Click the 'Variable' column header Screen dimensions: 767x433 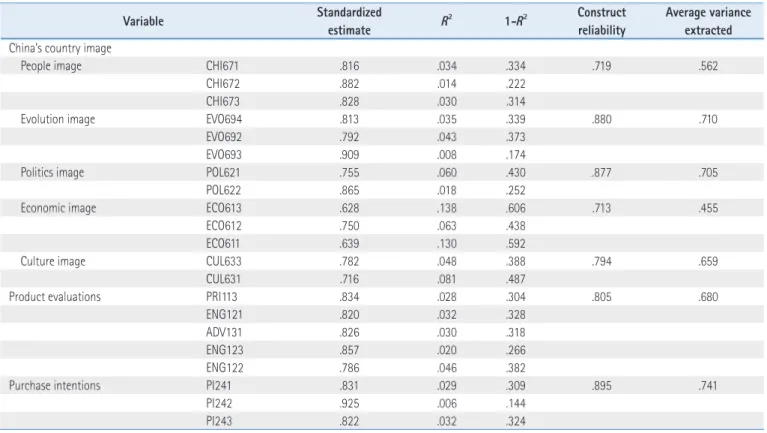pyautogui.click(x=143, y=22)
